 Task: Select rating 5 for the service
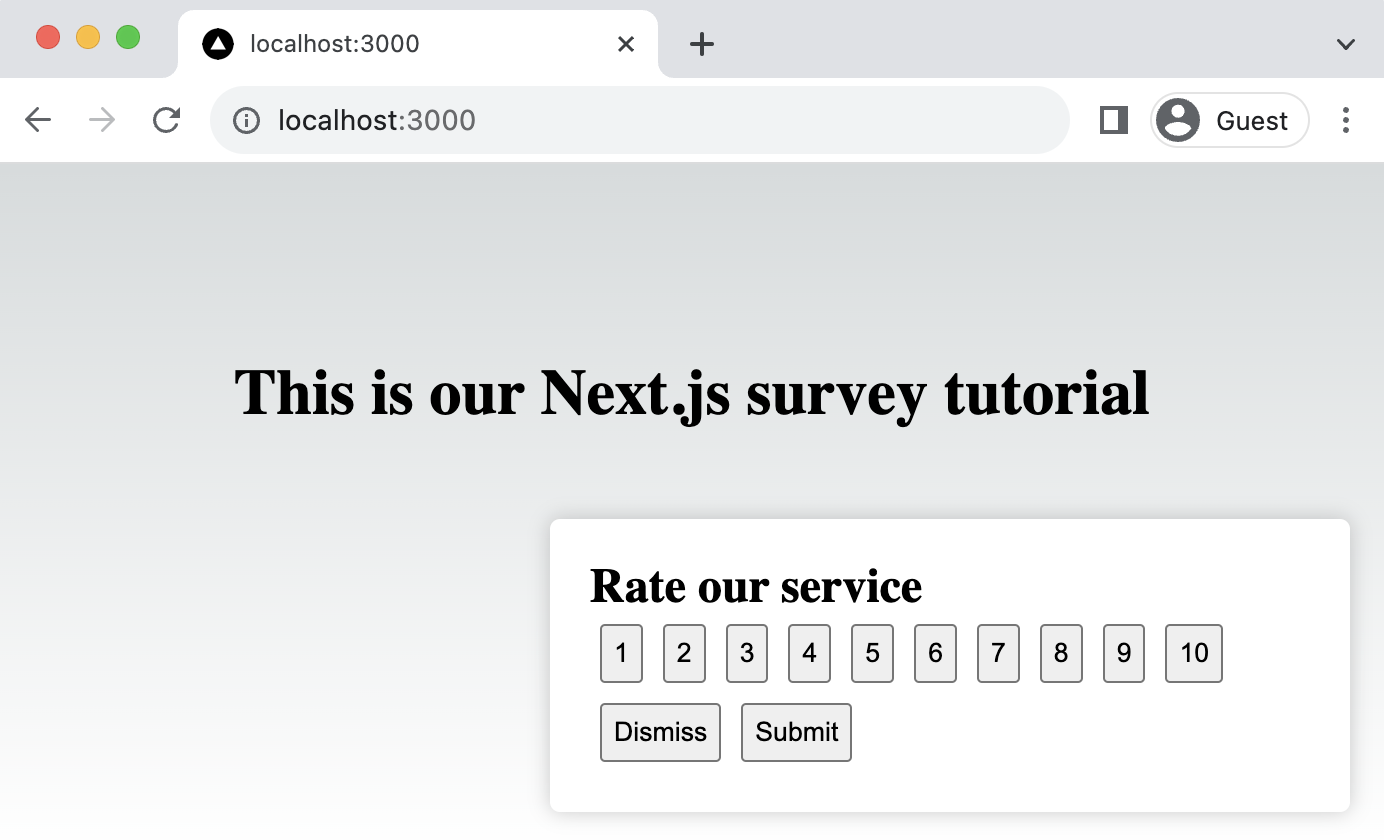[x=872, y=653]
